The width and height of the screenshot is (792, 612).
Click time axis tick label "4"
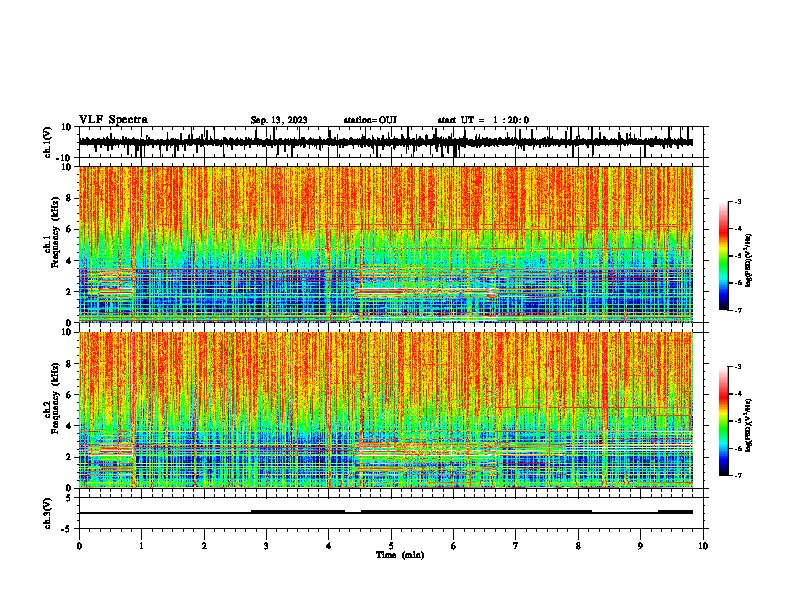pyautogui.click(x=329, y=546)
